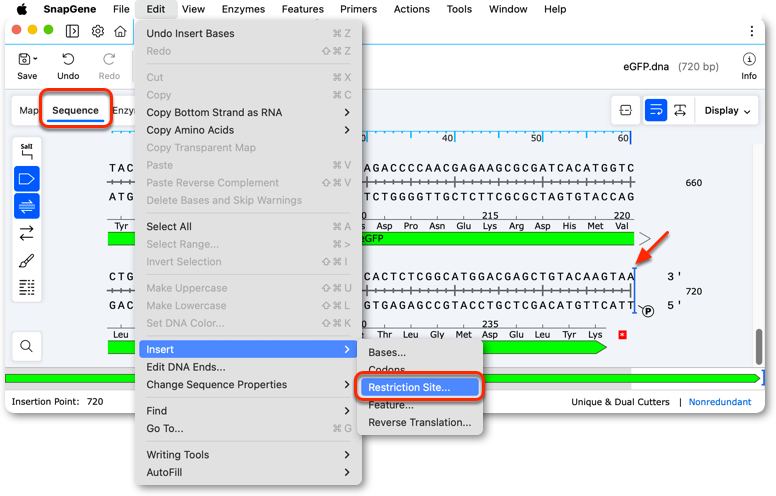Screen dimensions: 776x496
Task: Select the paintbrush color tool
Action: (27, 260)
